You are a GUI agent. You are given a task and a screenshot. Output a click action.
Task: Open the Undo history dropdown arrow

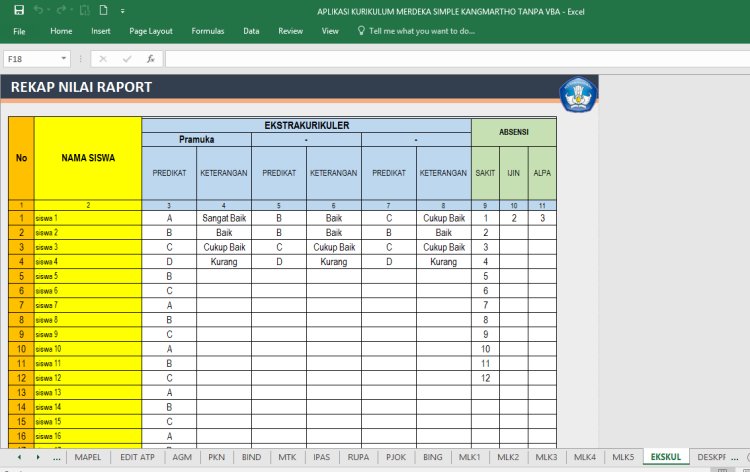tap(50, 10)
